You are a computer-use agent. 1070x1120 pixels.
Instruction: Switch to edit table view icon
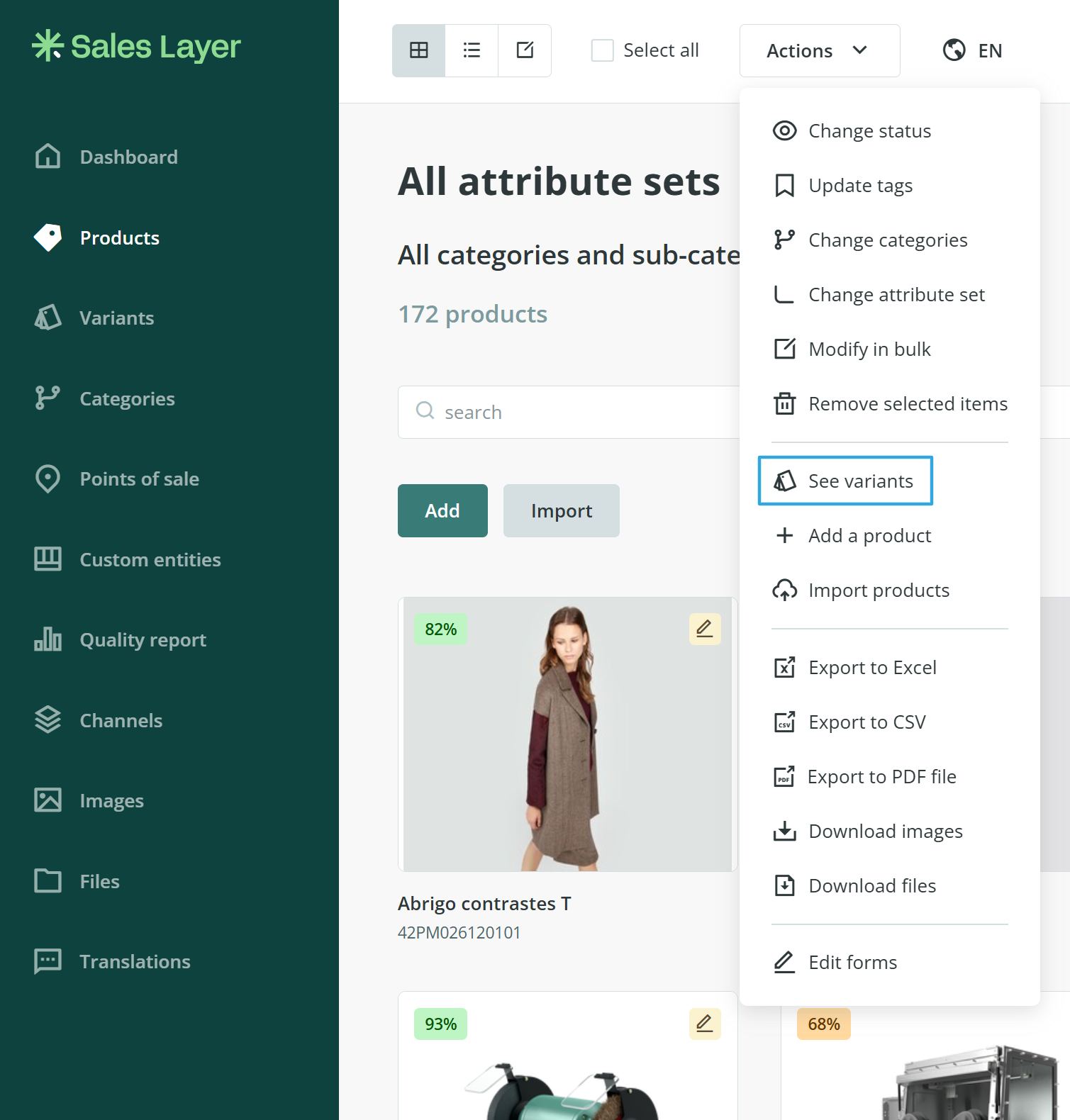pos(525,50)
